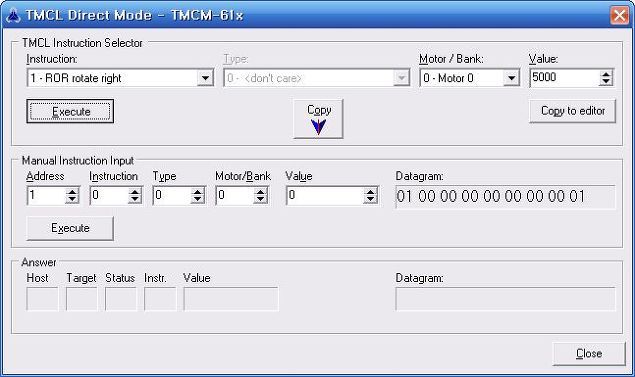The image size is (635, 377).
Task: Decrement the Address spinner
Action: pyautogui.click(x=72, y=200)
